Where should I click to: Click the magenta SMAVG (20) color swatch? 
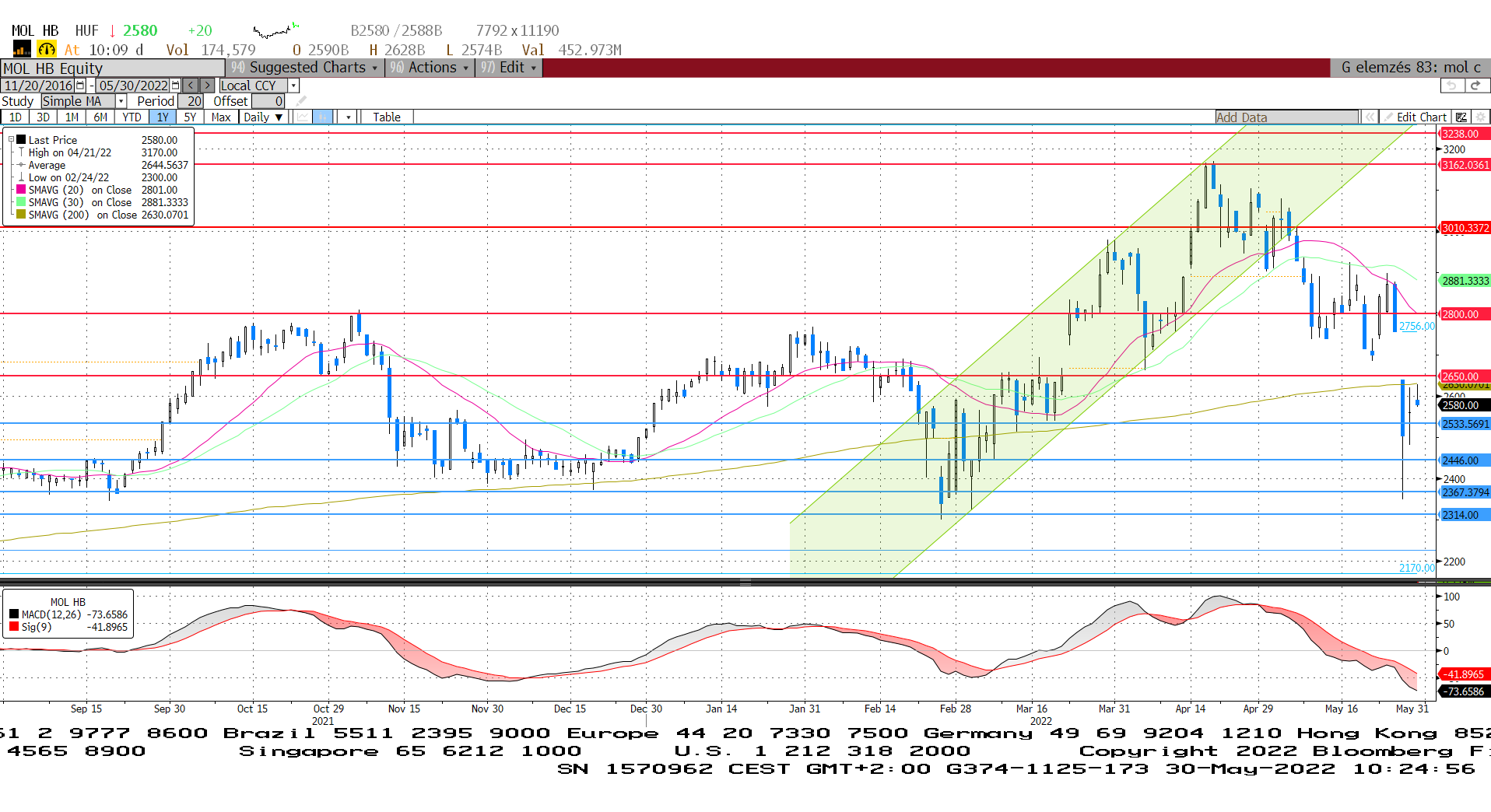click(x=21, y=190)
